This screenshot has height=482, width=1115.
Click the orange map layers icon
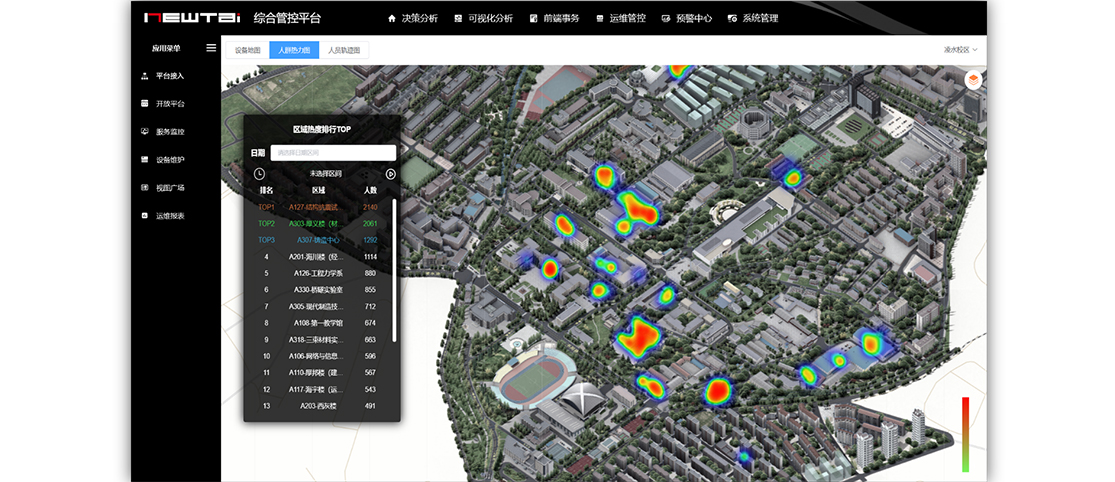pos(973,81)
